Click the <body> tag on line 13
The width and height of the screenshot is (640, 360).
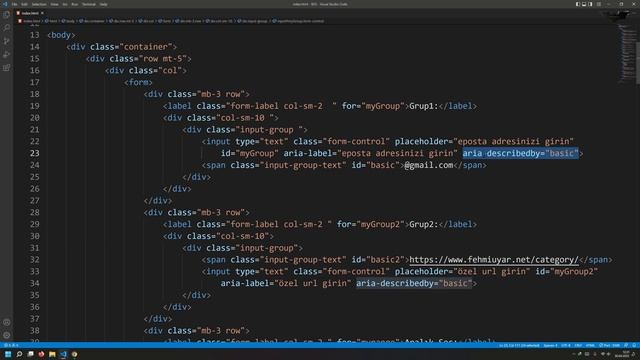tap(61, 35)
